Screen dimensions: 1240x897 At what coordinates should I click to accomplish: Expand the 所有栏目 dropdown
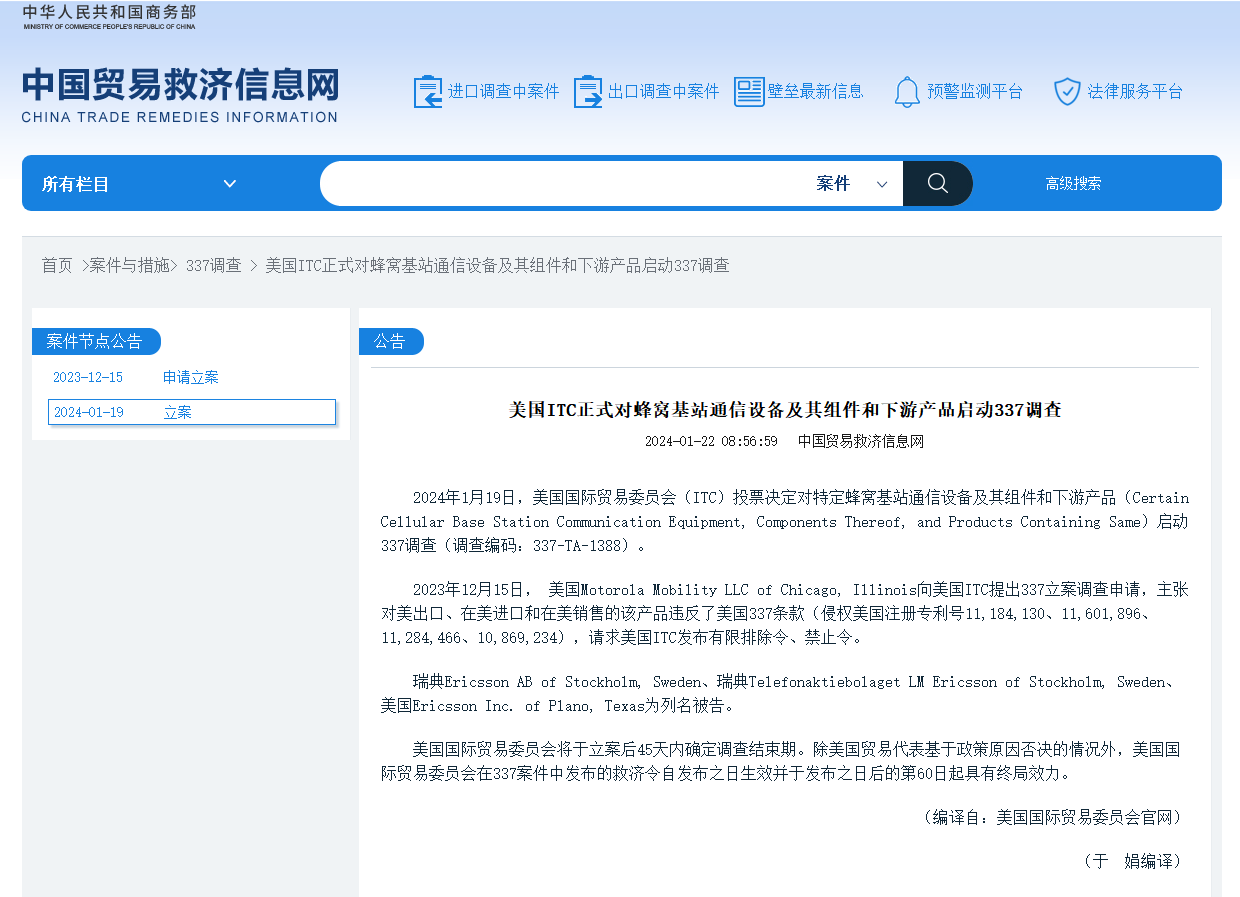[x=140, y=184]
